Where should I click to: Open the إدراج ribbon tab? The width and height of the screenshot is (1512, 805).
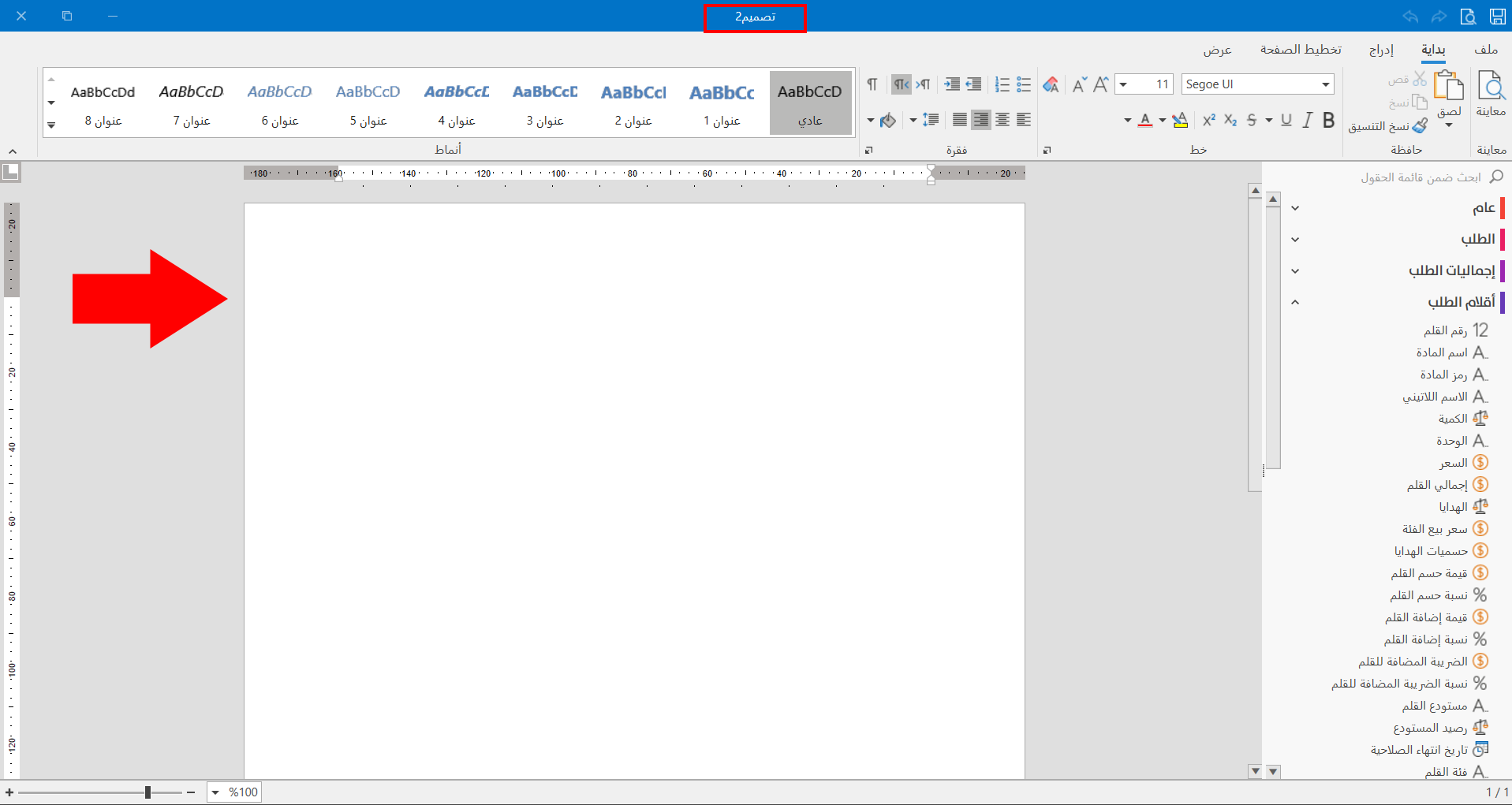point(1381,50)
